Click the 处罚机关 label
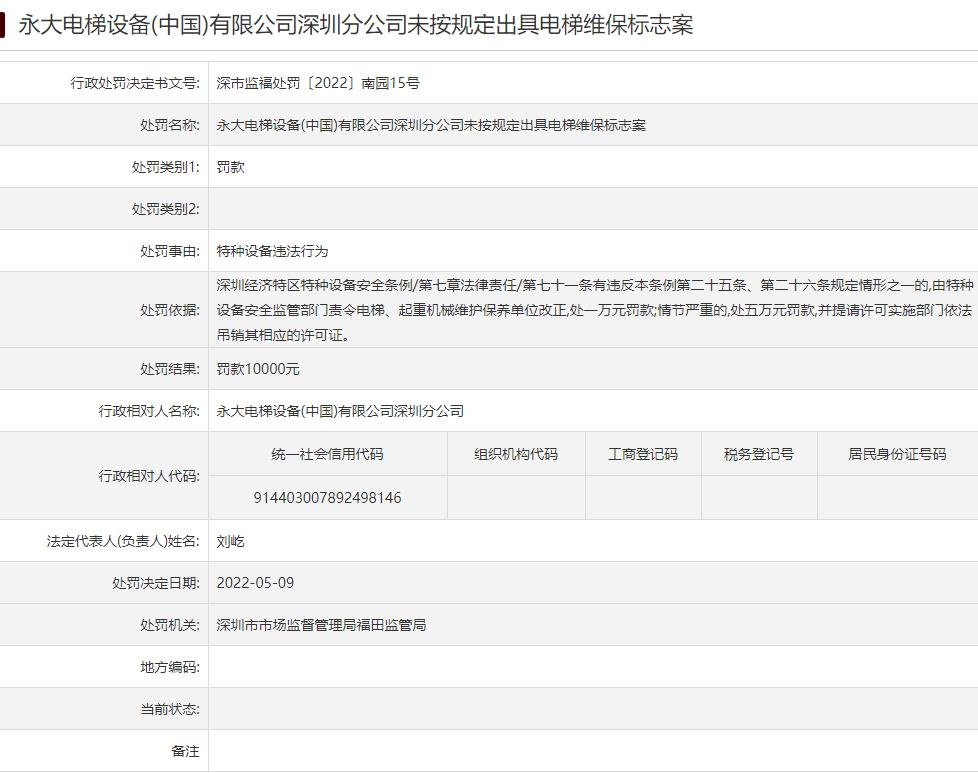978x773 pixels. tap(170, 625)
